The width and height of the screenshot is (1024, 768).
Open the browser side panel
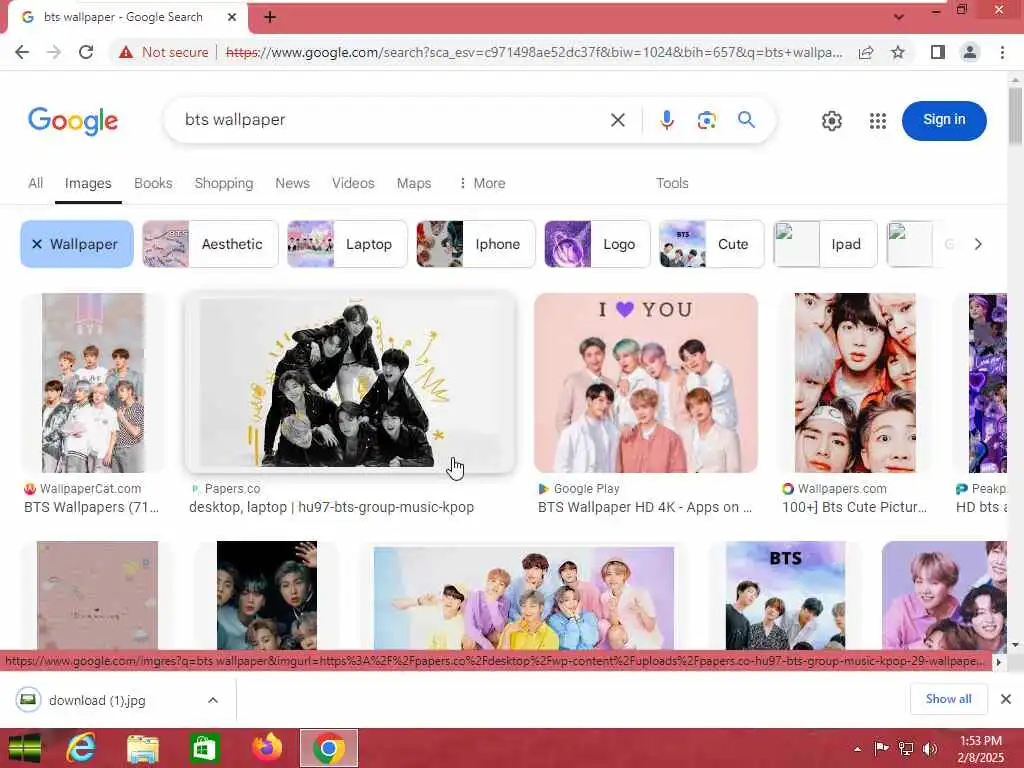938,52
